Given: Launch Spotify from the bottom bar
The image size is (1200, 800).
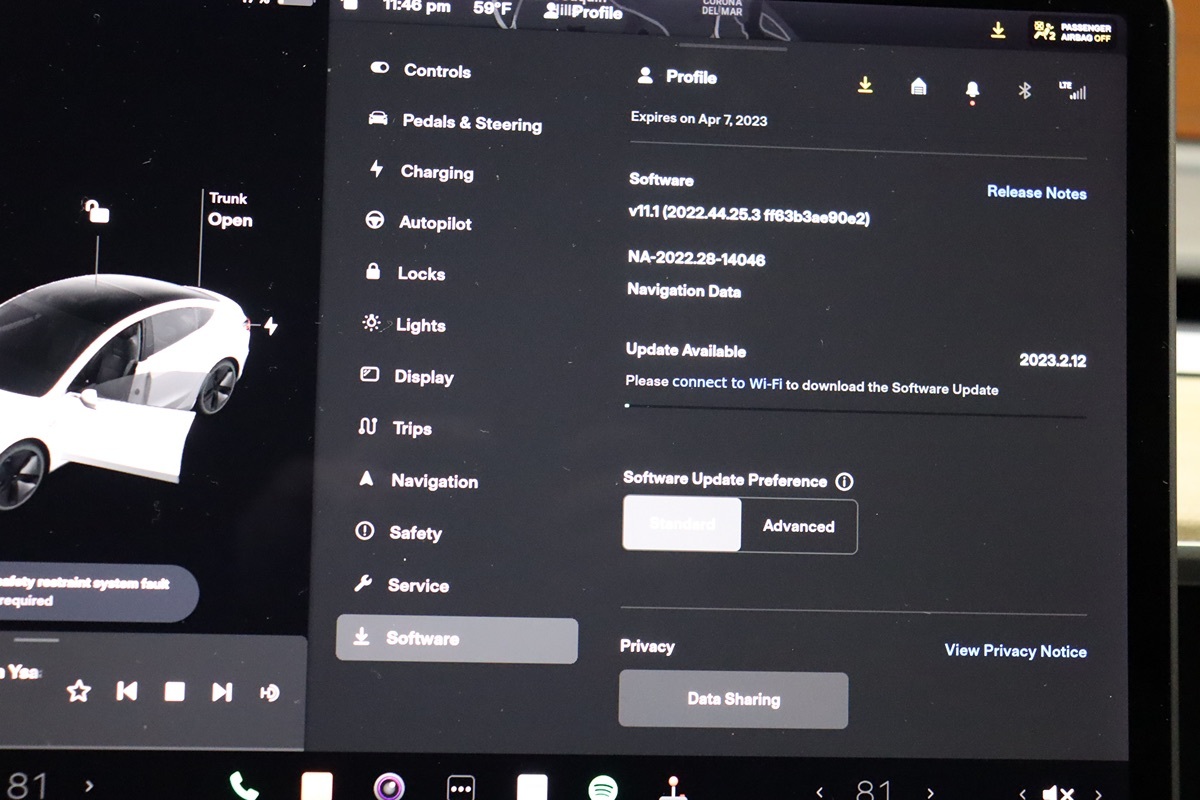Looking at the screenshot, I should (603, 788).
